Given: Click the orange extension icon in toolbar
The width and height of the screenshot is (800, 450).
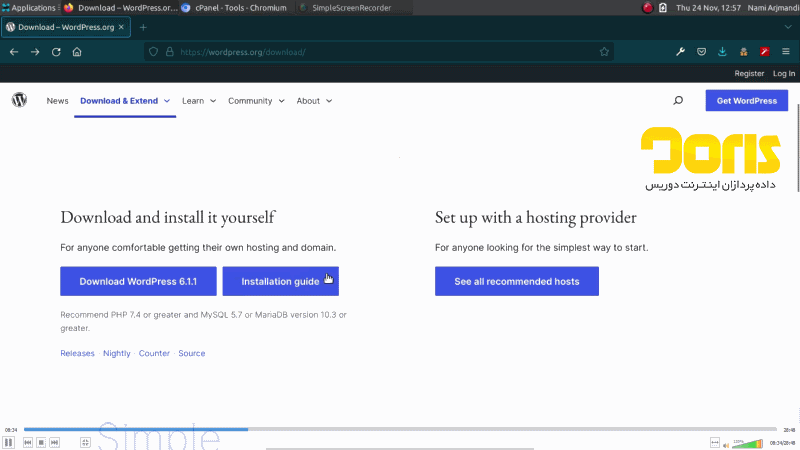Looking at the screenshot, I should point(743,52).
